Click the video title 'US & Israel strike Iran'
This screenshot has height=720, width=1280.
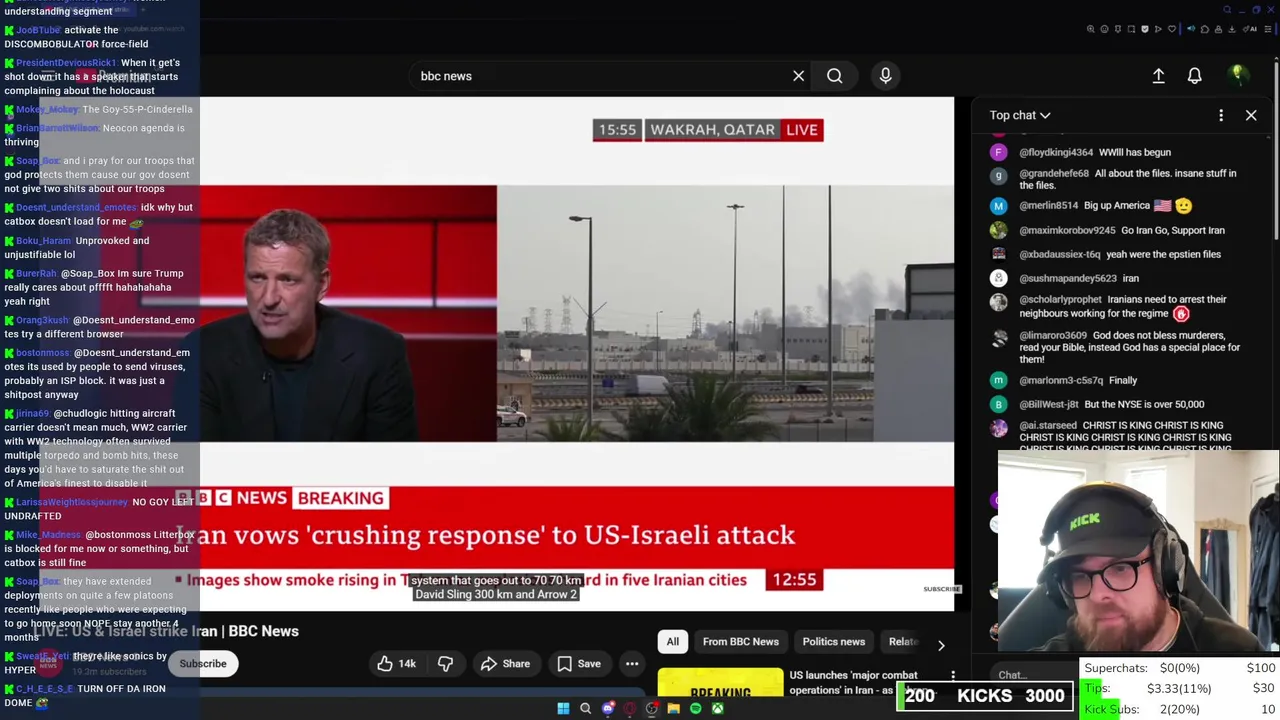coord(167,631)
